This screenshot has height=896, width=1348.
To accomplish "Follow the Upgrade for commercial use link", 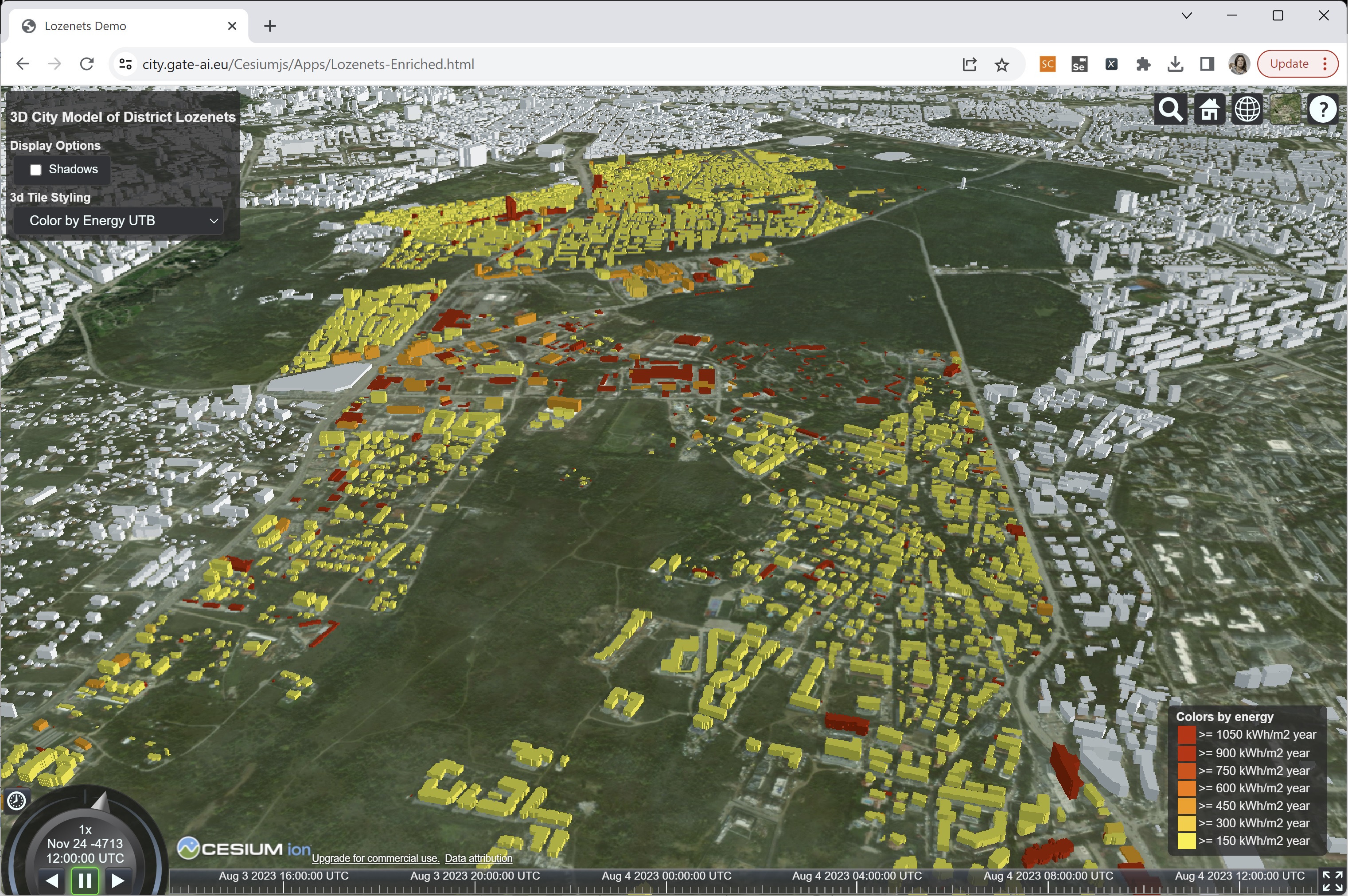I will pyautogui.click(x=375, y=858).
